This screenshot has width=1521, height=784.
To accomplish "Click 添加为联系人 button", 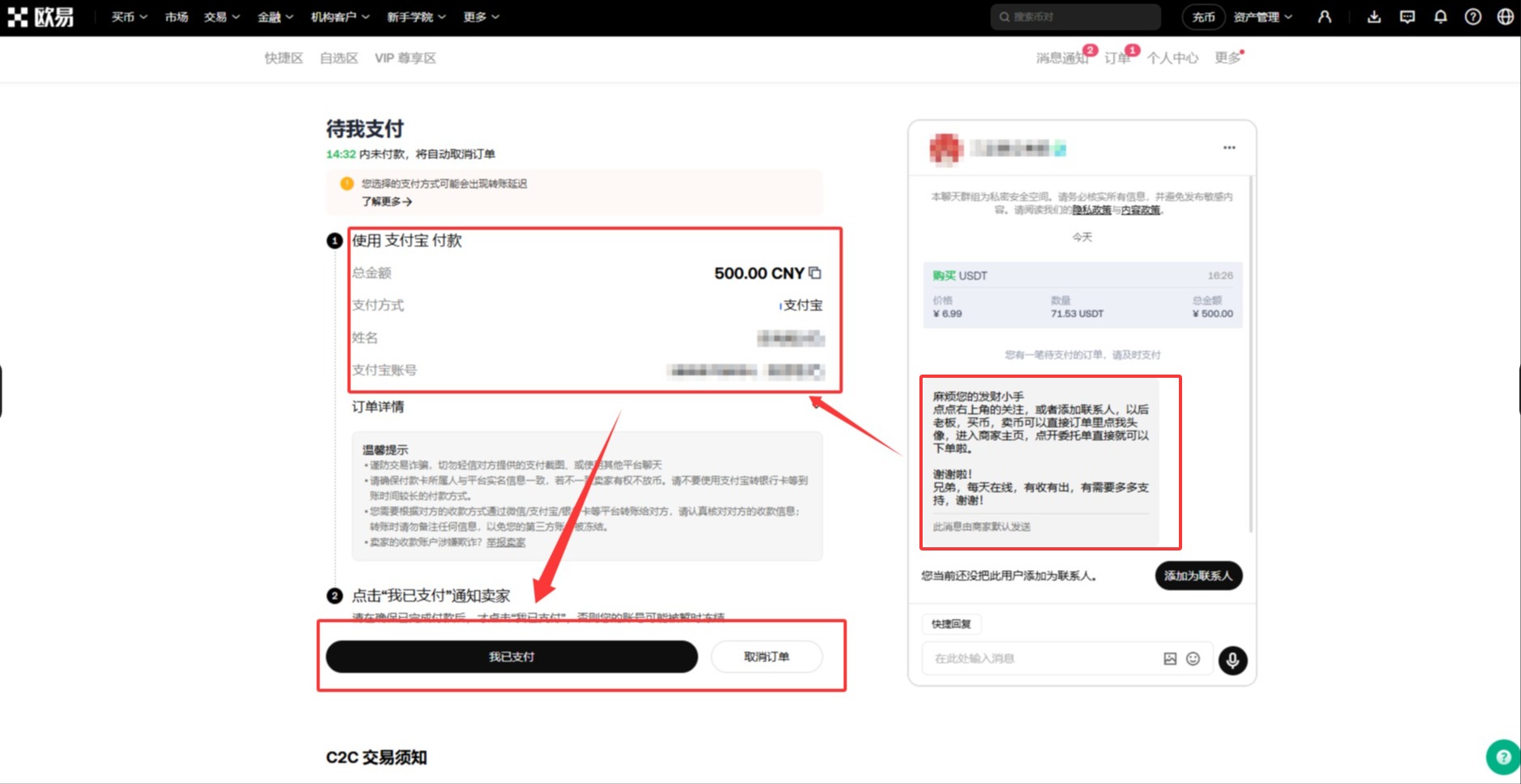I will tap(1198, 576).
